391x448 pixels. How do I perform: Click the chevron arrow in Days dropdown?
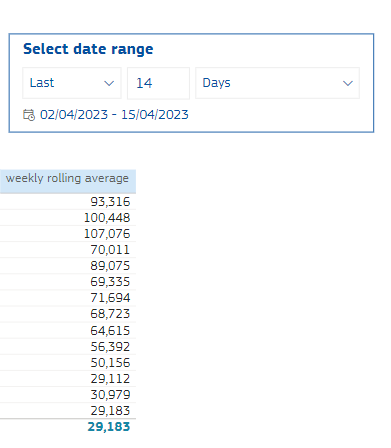point(348,83)
